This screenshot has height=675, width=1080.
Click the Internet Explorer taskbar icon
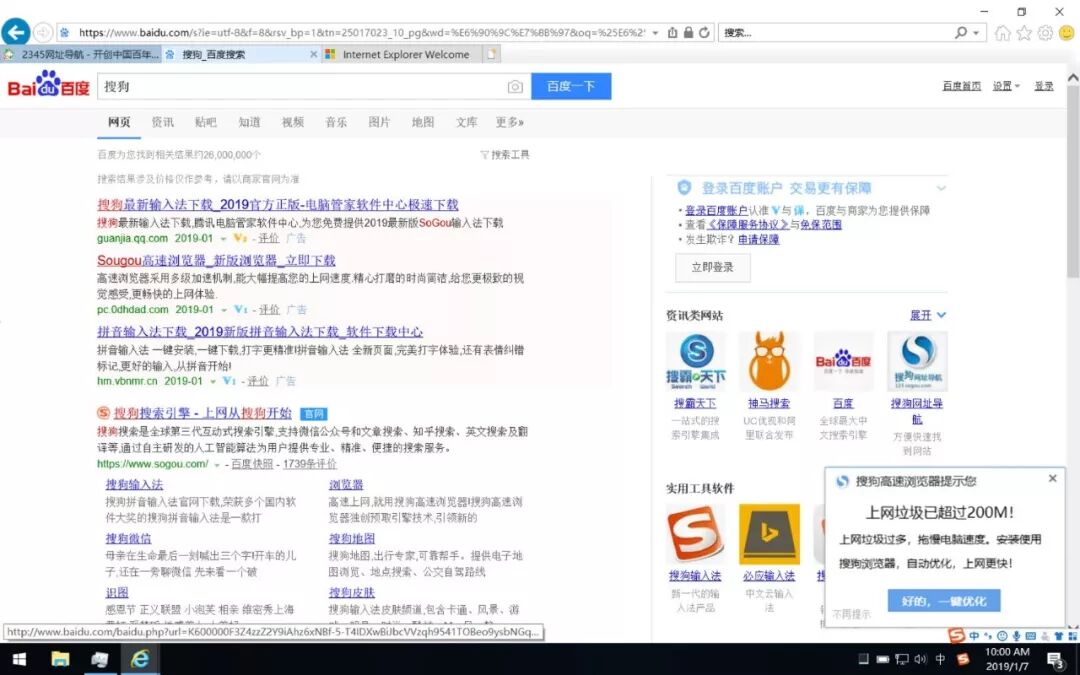click(x=141, y=659)
